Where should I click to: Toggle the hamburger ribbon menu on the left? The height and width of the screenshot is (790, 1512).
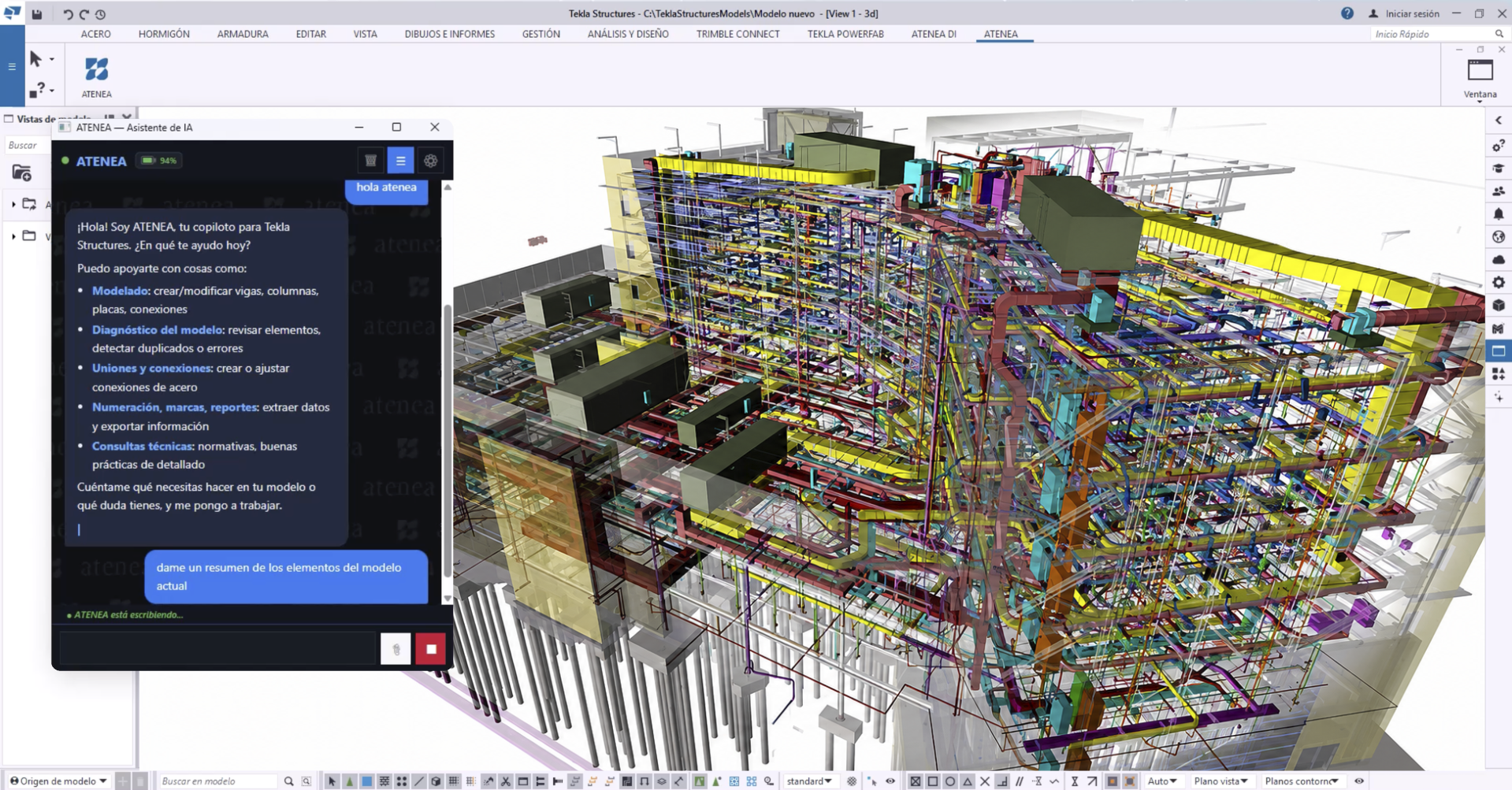point(12,67)
